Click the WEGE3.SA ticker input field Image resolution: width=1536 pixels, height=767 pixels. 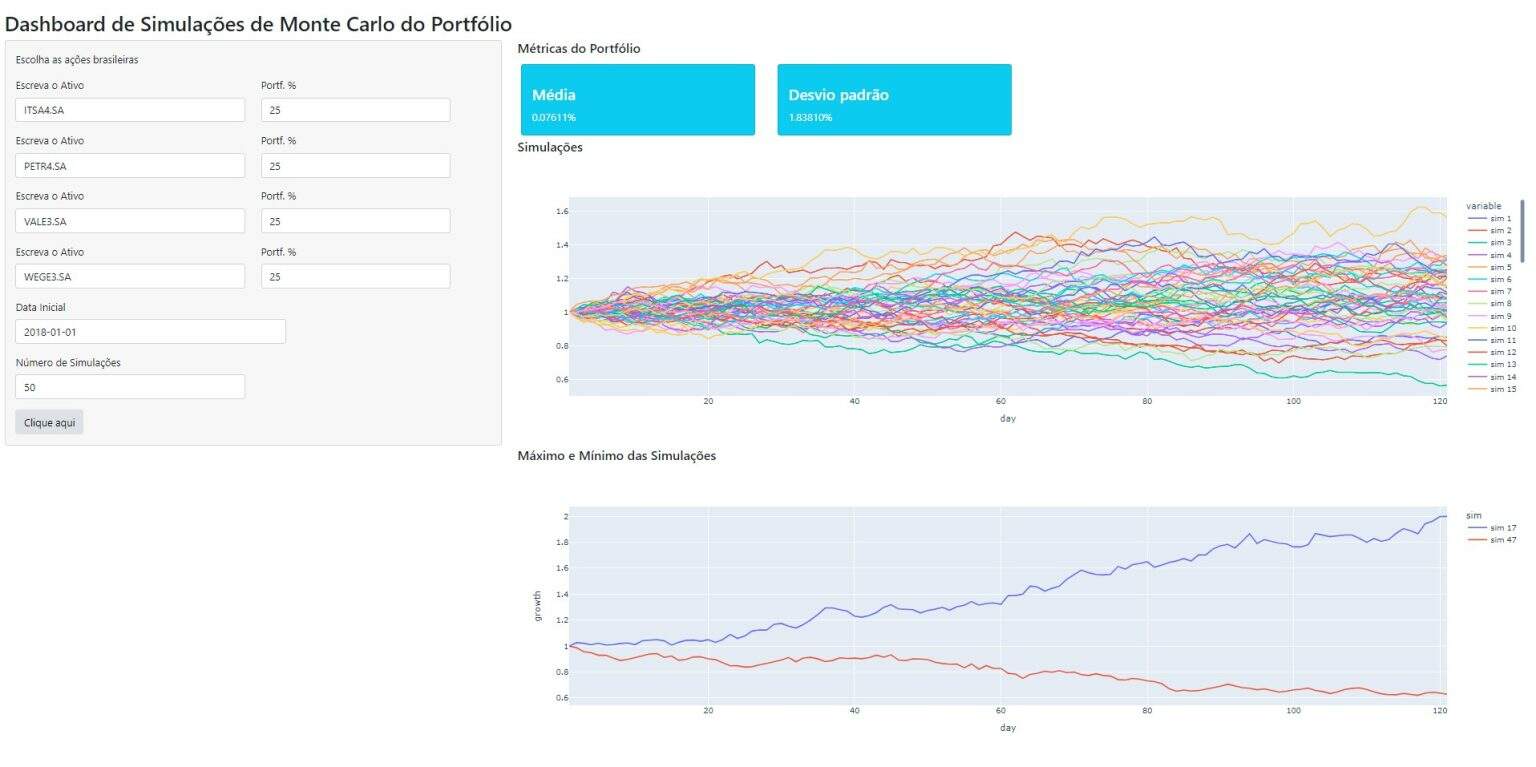128,276
